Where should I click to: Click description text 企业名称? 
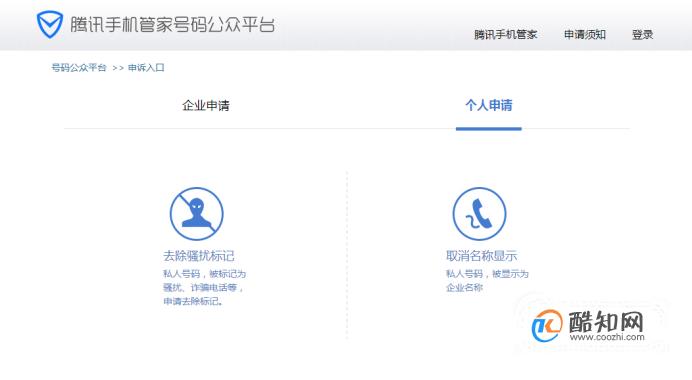[x=464, y=288]
